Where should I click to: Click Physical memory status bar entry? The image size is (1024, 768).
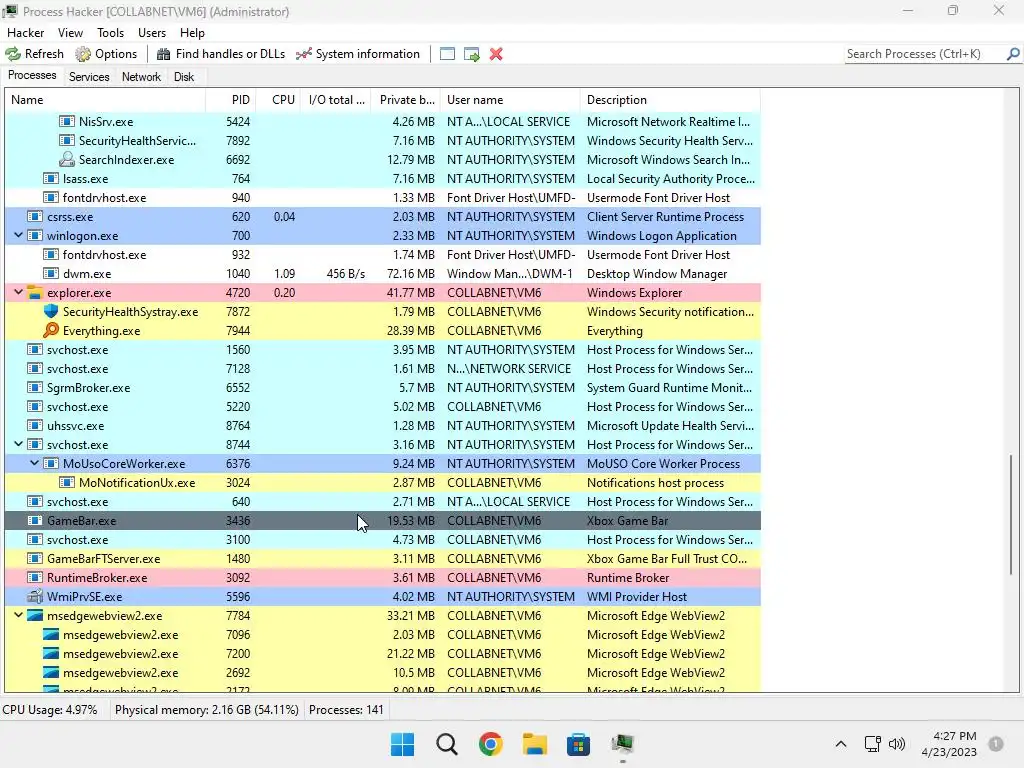click(x=206, y=710)
